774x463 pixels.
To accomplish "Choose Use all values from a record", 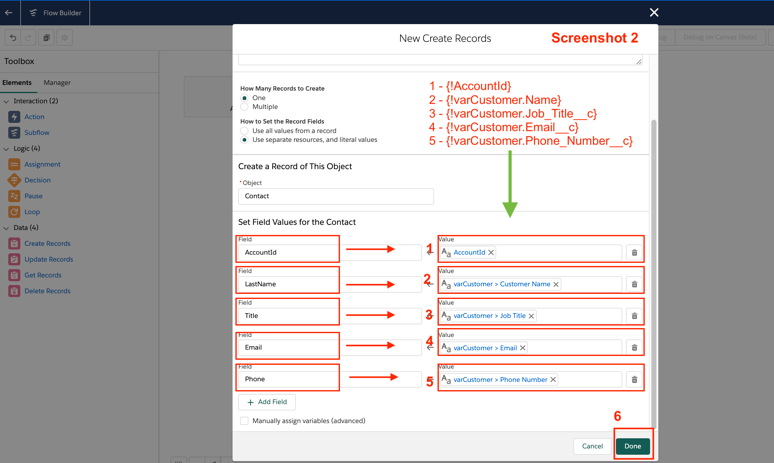I will (244, 131).
